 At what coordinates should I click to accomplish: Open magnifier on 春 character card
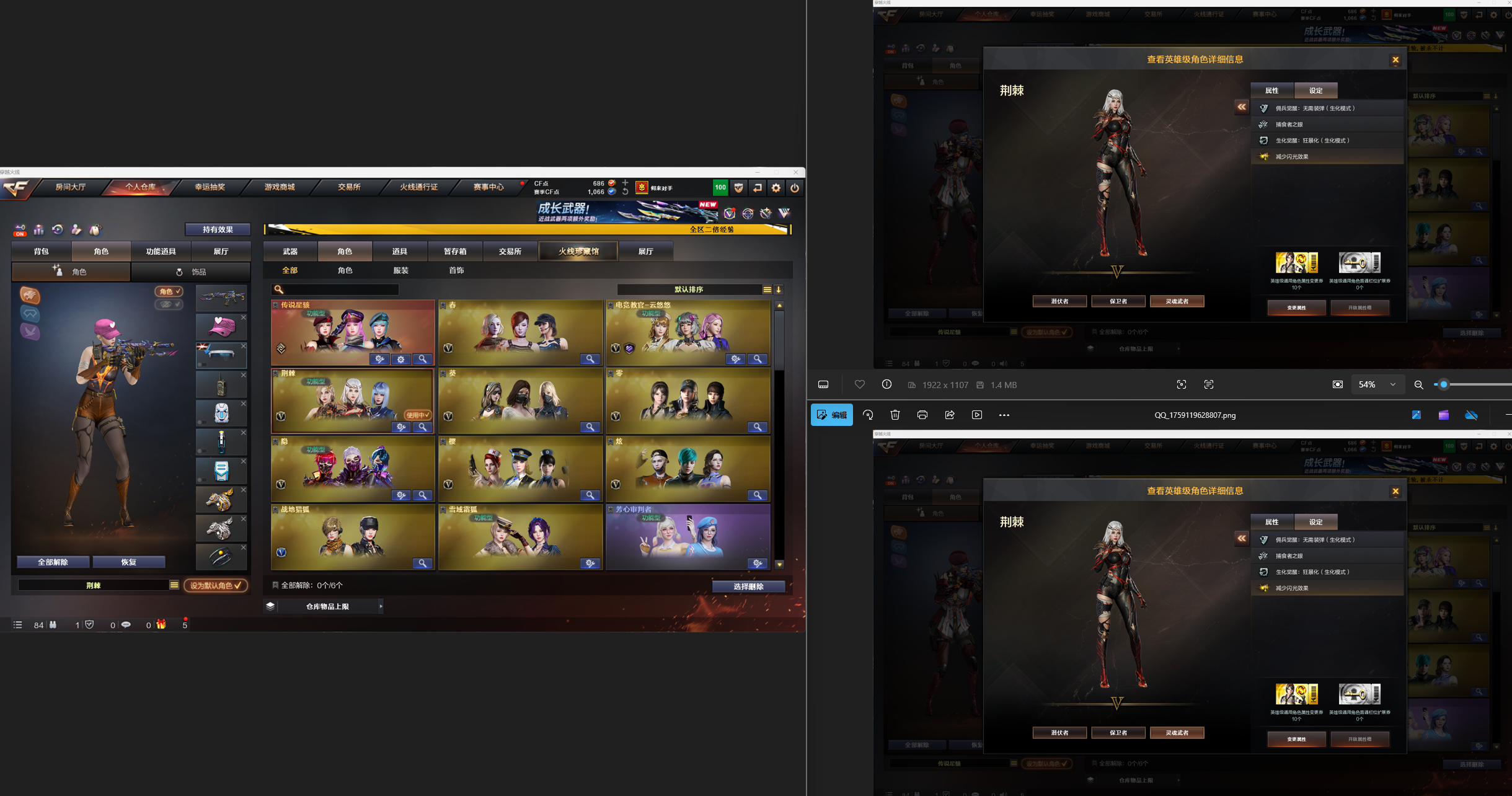coord(590,359)
